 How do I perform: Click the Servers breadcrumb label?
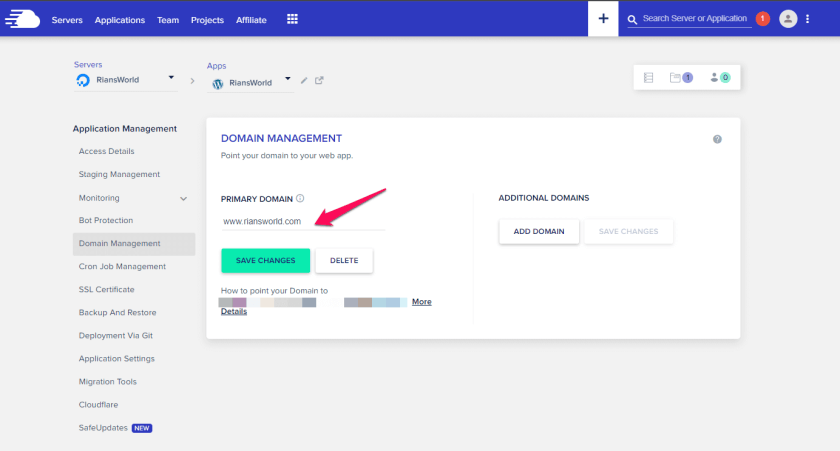[x=88, y=64]
